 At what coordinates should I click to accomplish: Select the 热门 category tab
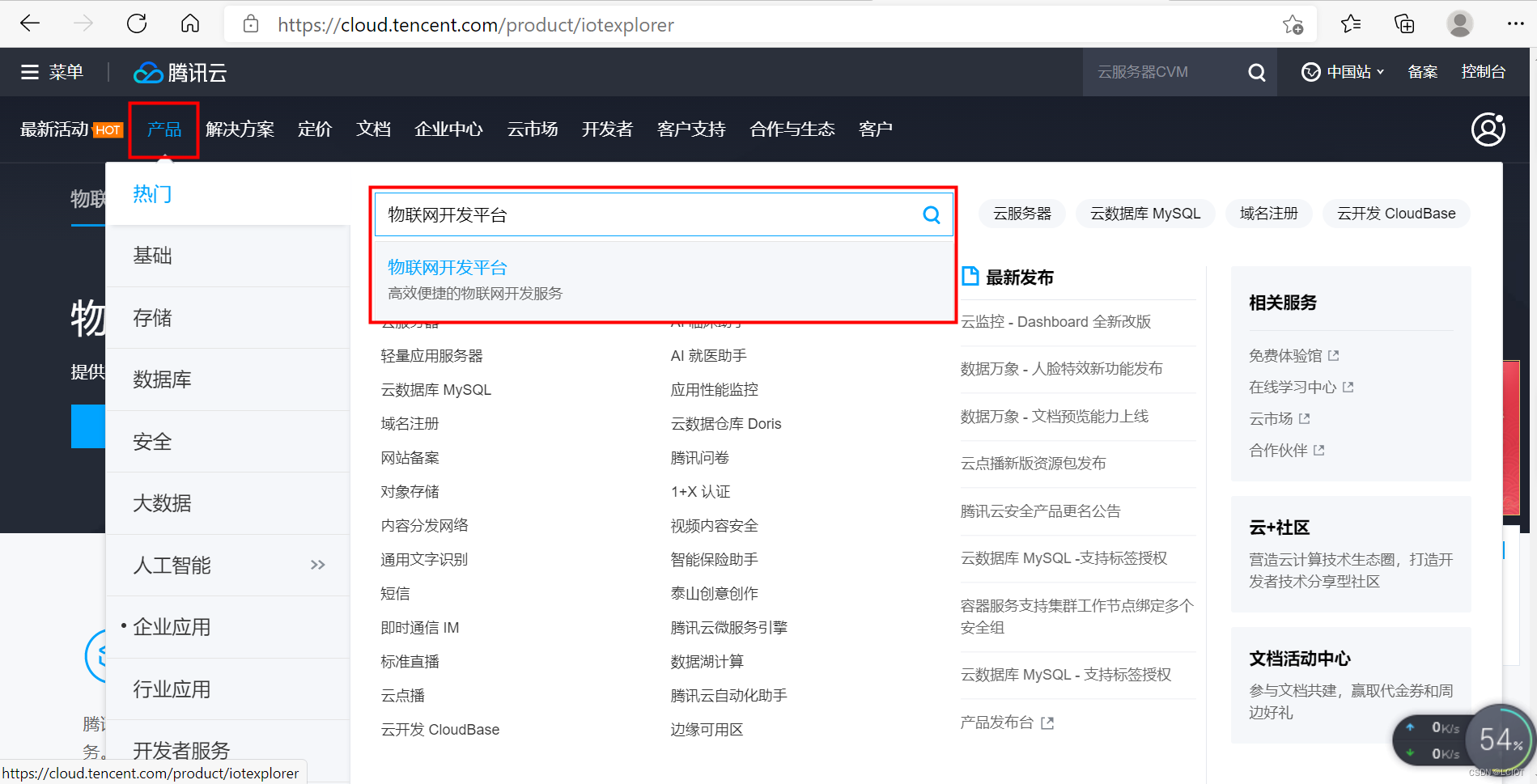(152, 194)
